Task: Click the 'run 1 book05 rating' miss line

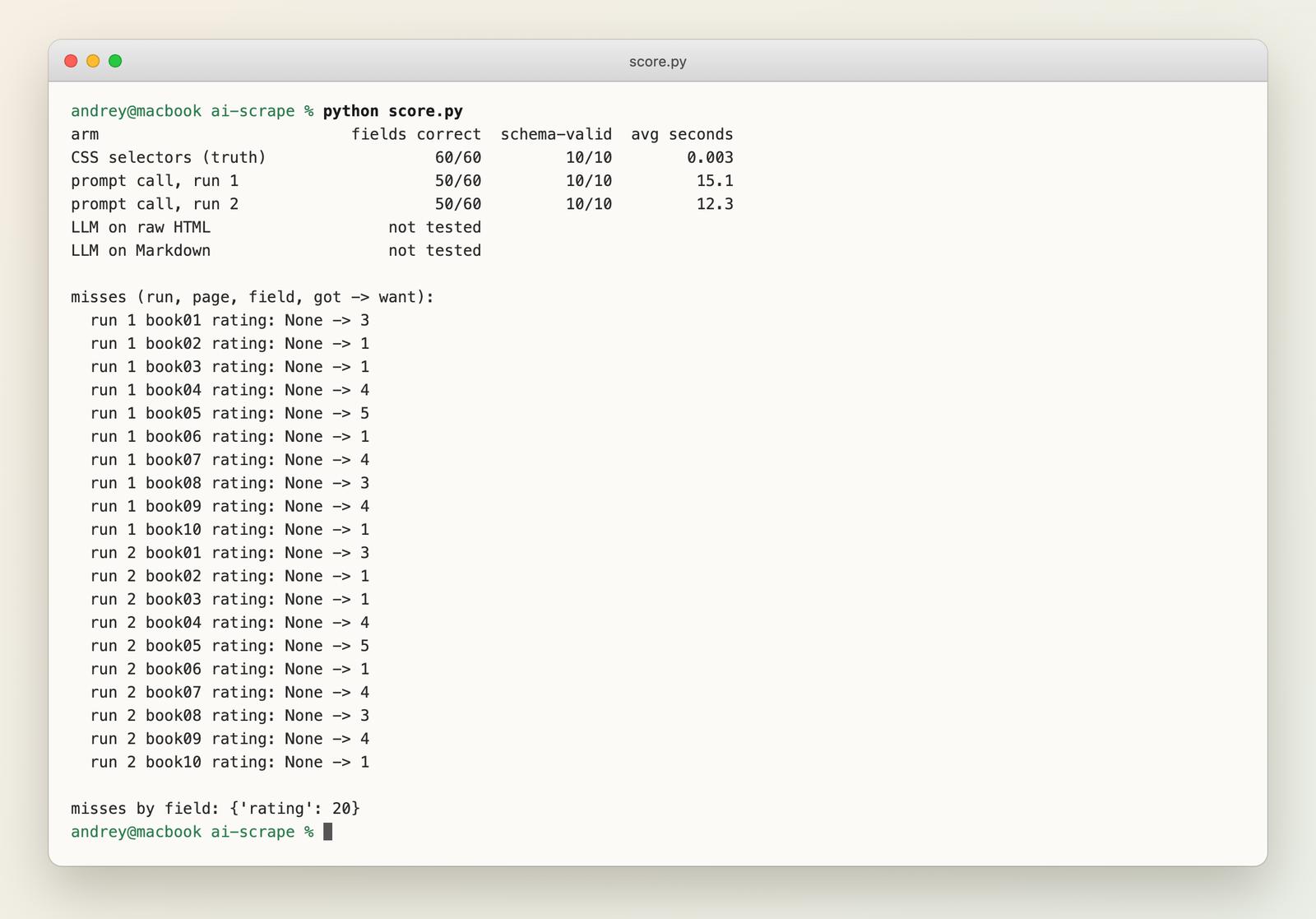Action: point(229,413)
